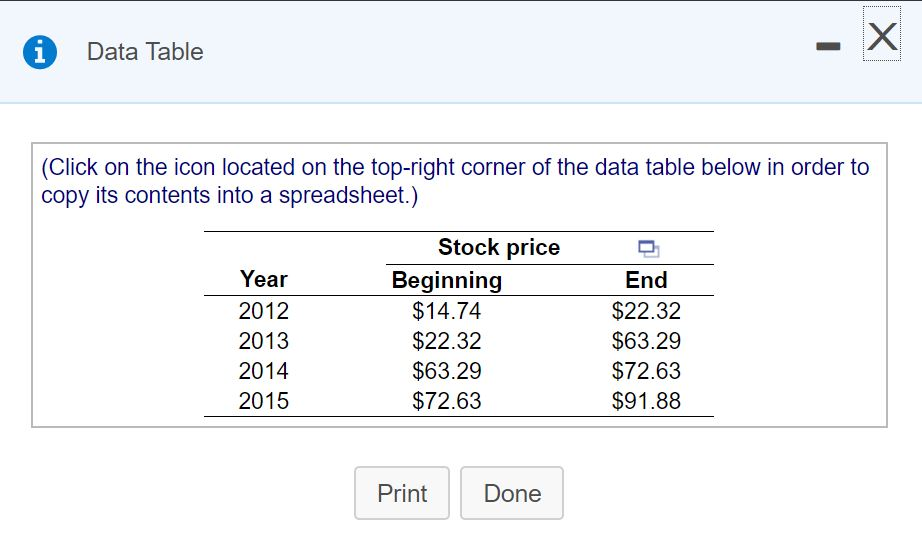Click the 2014 end price $72.63
The width and height of the screenshot is (922, 536).
(646, 371)
